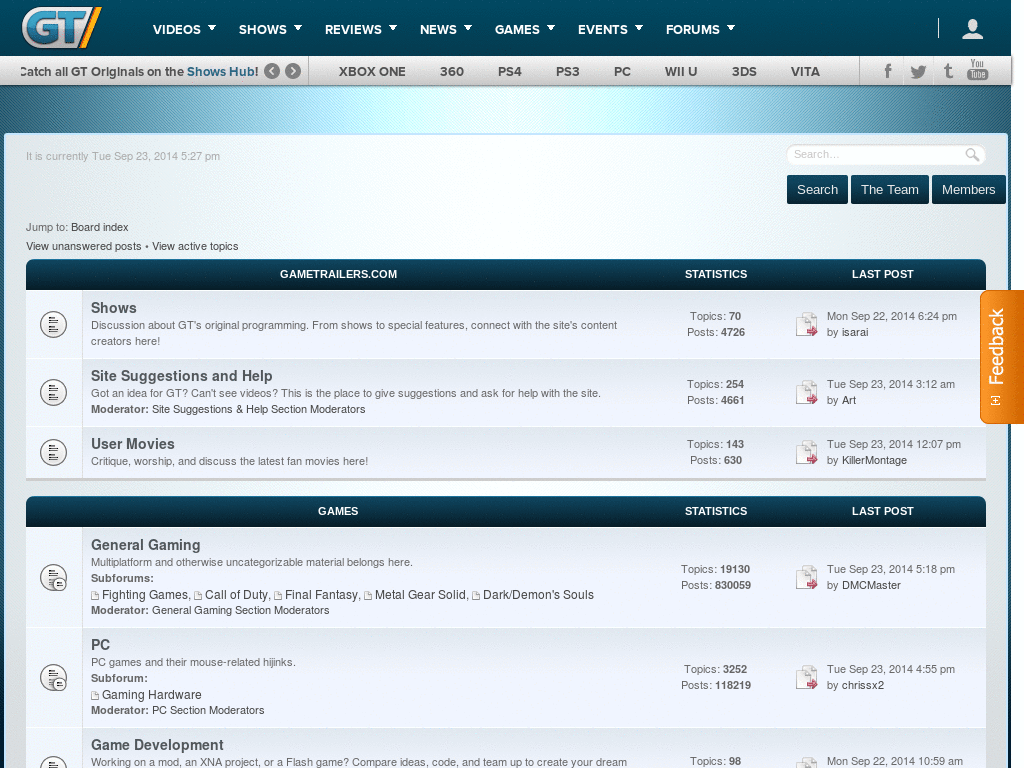View unanswered posts
Screen dimensions: 1024x768
pyautogui.click(x=84, y=246)
